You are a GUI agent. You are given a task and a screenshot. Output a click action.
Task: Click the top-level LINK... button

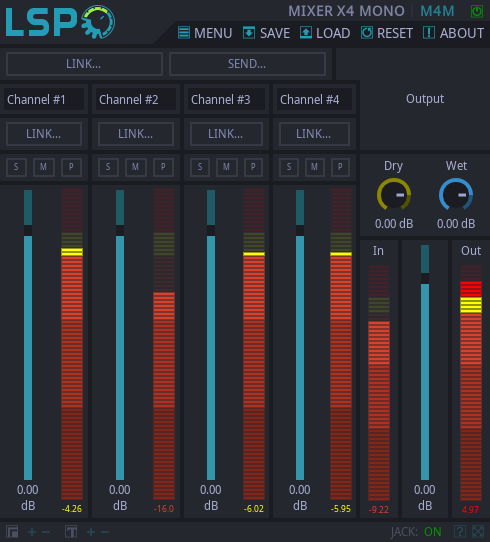84,64
